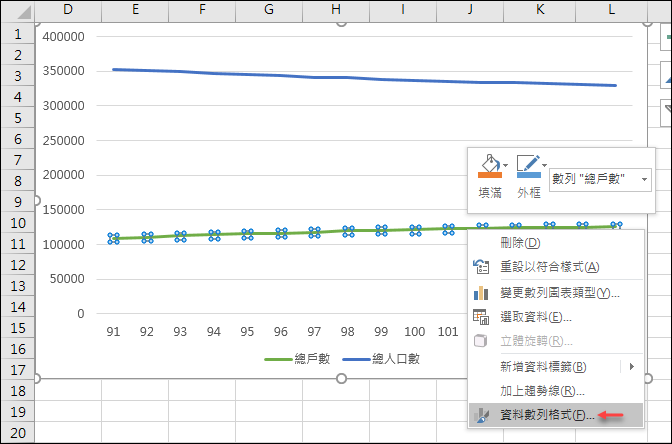The width and height of the screenshot is (672, 444).
Task: Click the 91 category axis label
Action: (113, 331)
